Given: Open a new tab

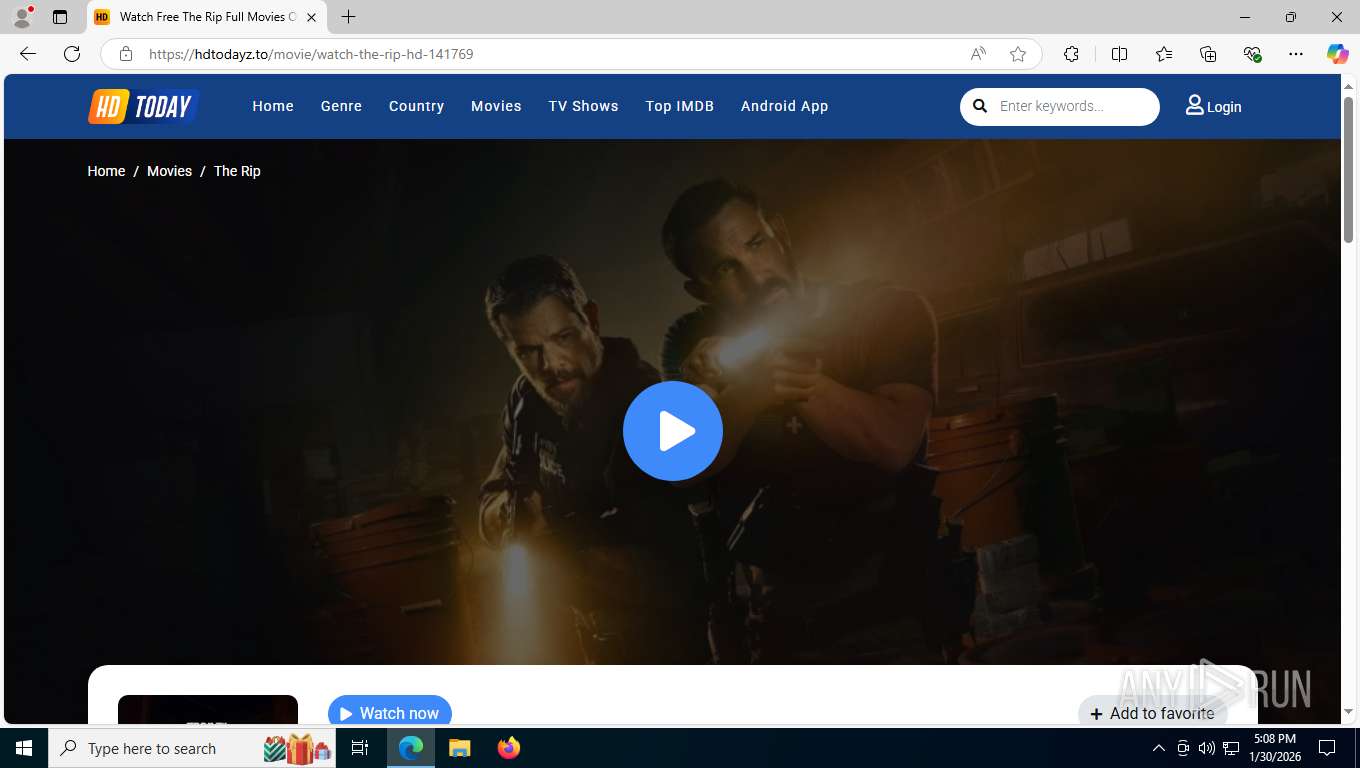Looking at the screenshot, I should [x=348, y=17].
